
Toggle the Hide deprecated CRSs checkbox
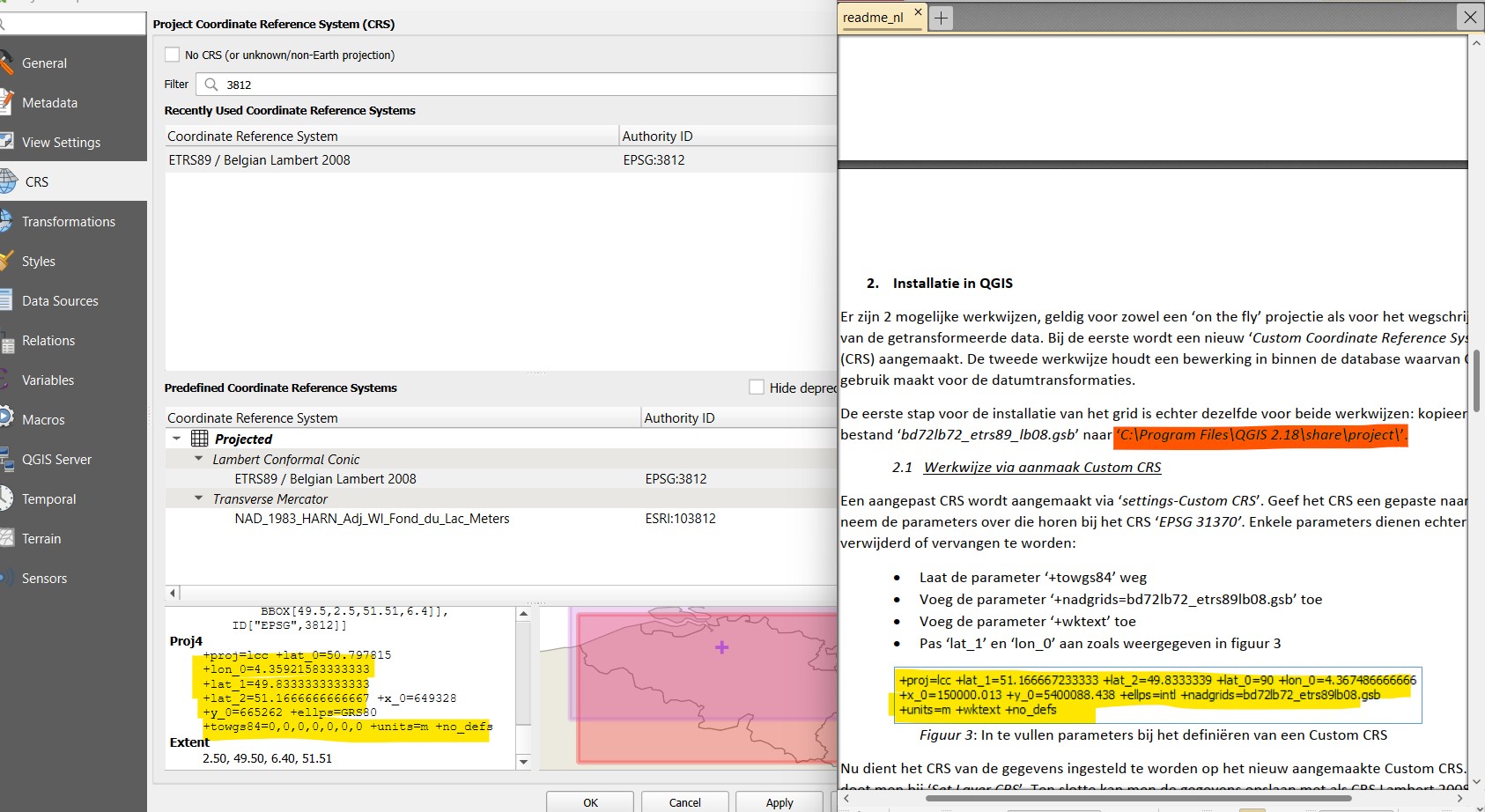coord(756,388)
